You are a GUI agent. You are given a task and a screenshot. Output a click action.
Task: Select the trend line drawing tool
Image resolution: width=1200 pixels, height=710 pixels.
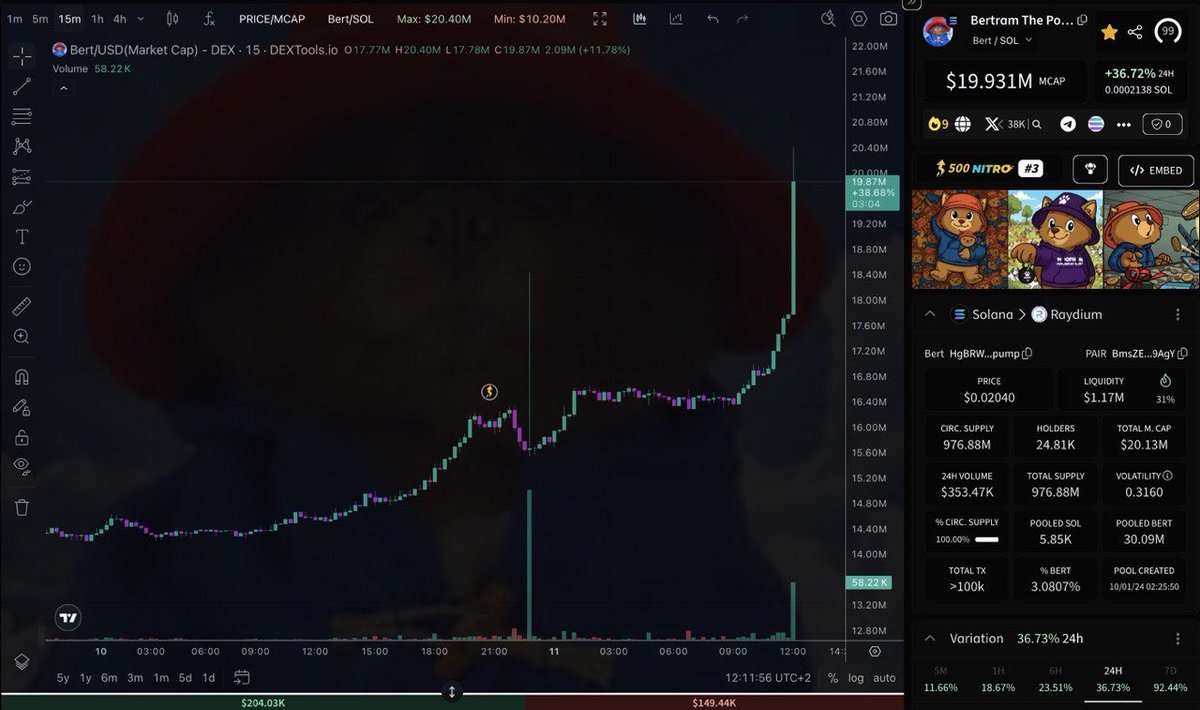(x=22, y=87)
